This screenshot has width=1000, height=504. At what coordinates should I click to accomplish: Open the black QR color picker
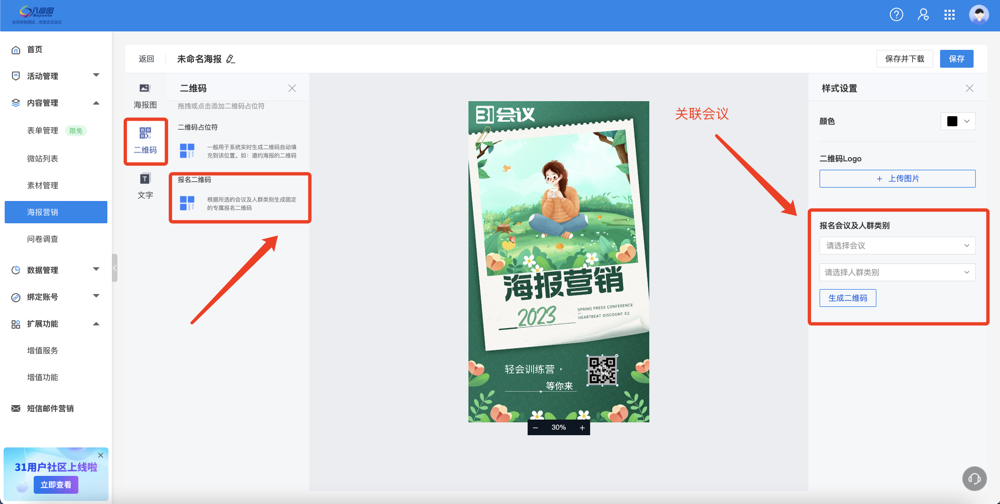click(957, 121)
